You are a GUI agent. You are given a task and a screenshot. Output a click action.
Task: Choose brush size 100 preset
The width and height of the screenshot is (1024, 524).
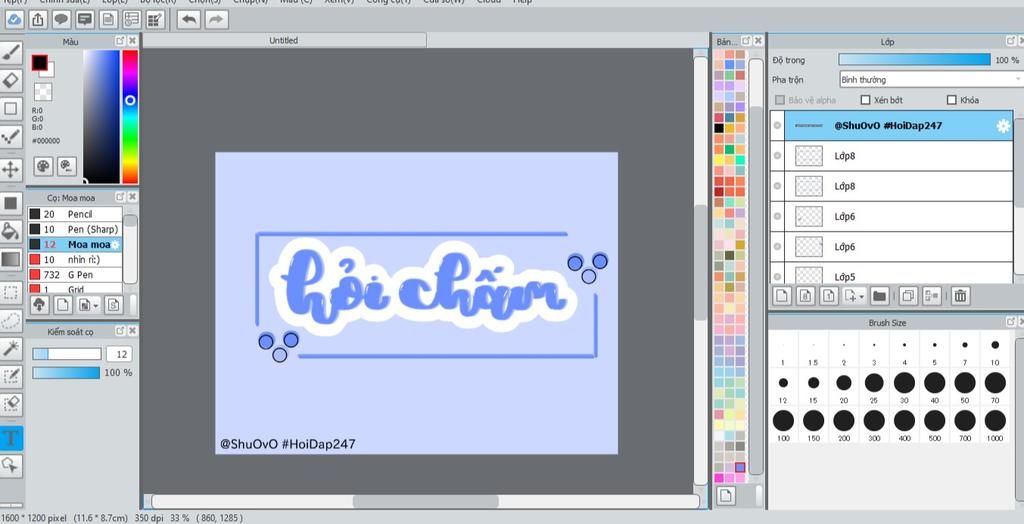tap(783, 425)
